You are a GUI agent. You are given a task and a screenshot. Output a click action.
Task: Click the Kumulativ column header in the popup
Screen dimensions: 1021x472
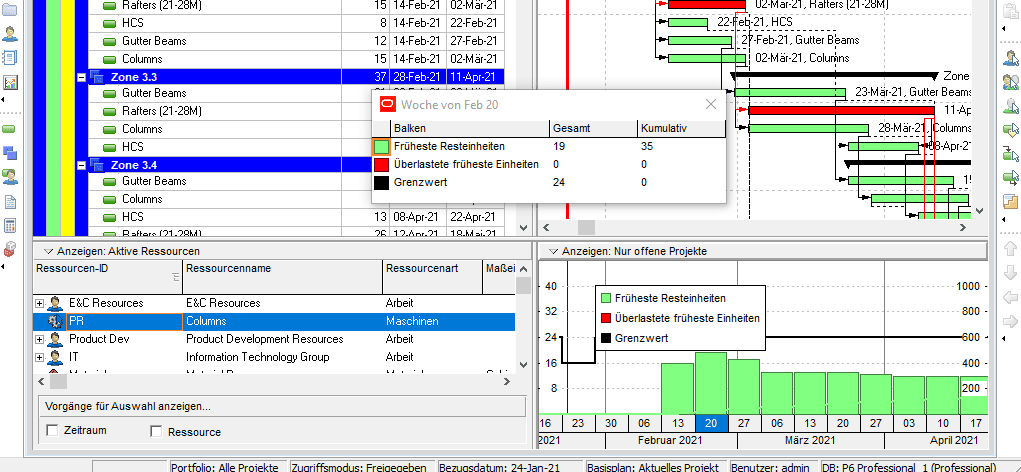(682, 128)
